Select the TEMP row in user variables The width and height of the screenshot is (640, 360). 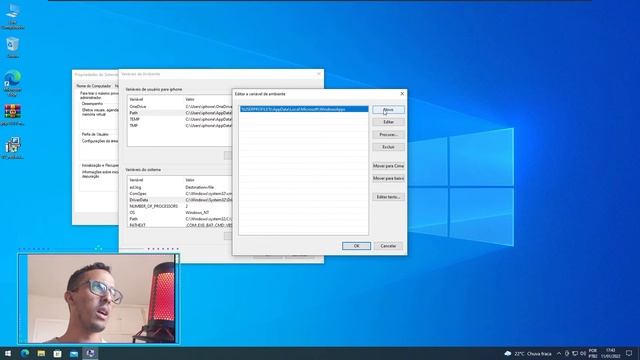coord(180,119)
